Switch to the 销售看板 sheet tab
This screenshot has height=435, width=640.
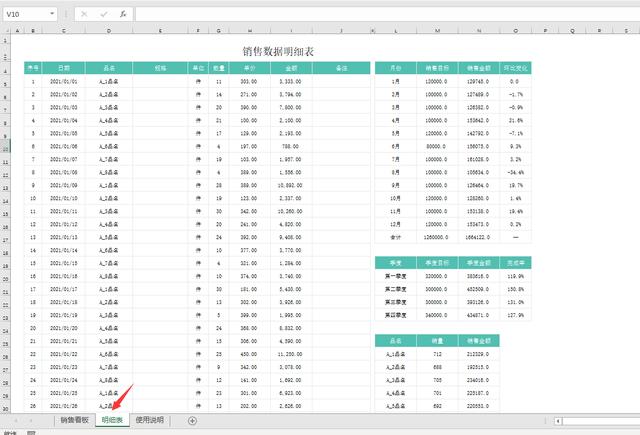pos(74,420)
